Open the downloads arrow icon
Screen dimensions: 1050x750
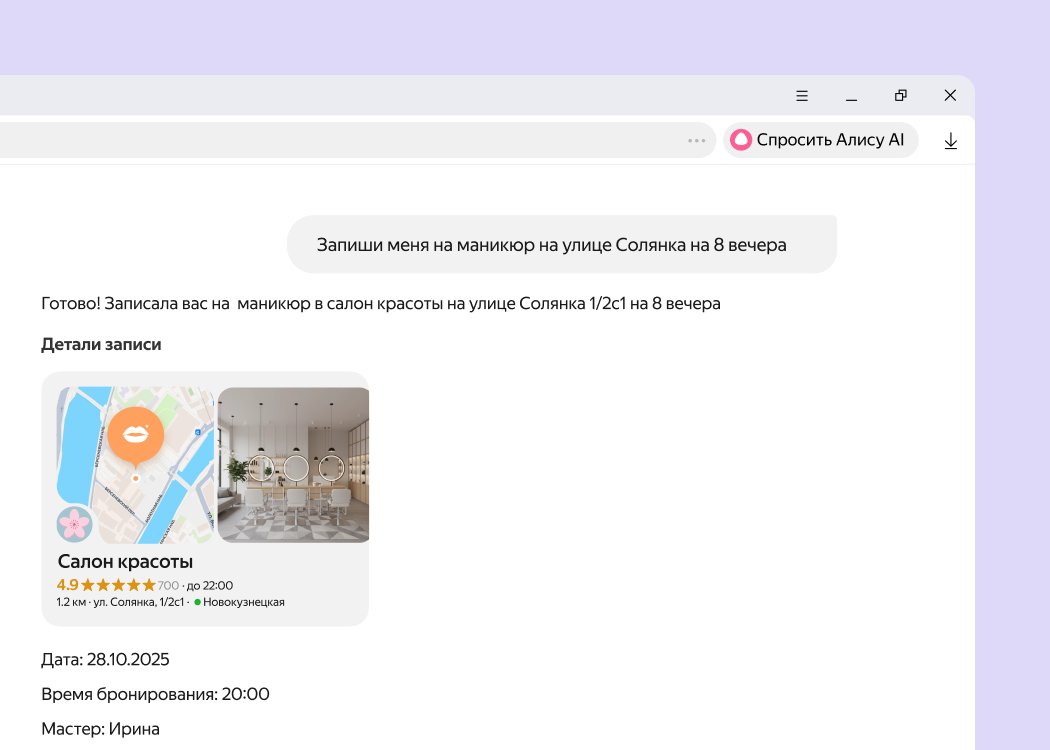pyautogui.click(x=950, y=141)
